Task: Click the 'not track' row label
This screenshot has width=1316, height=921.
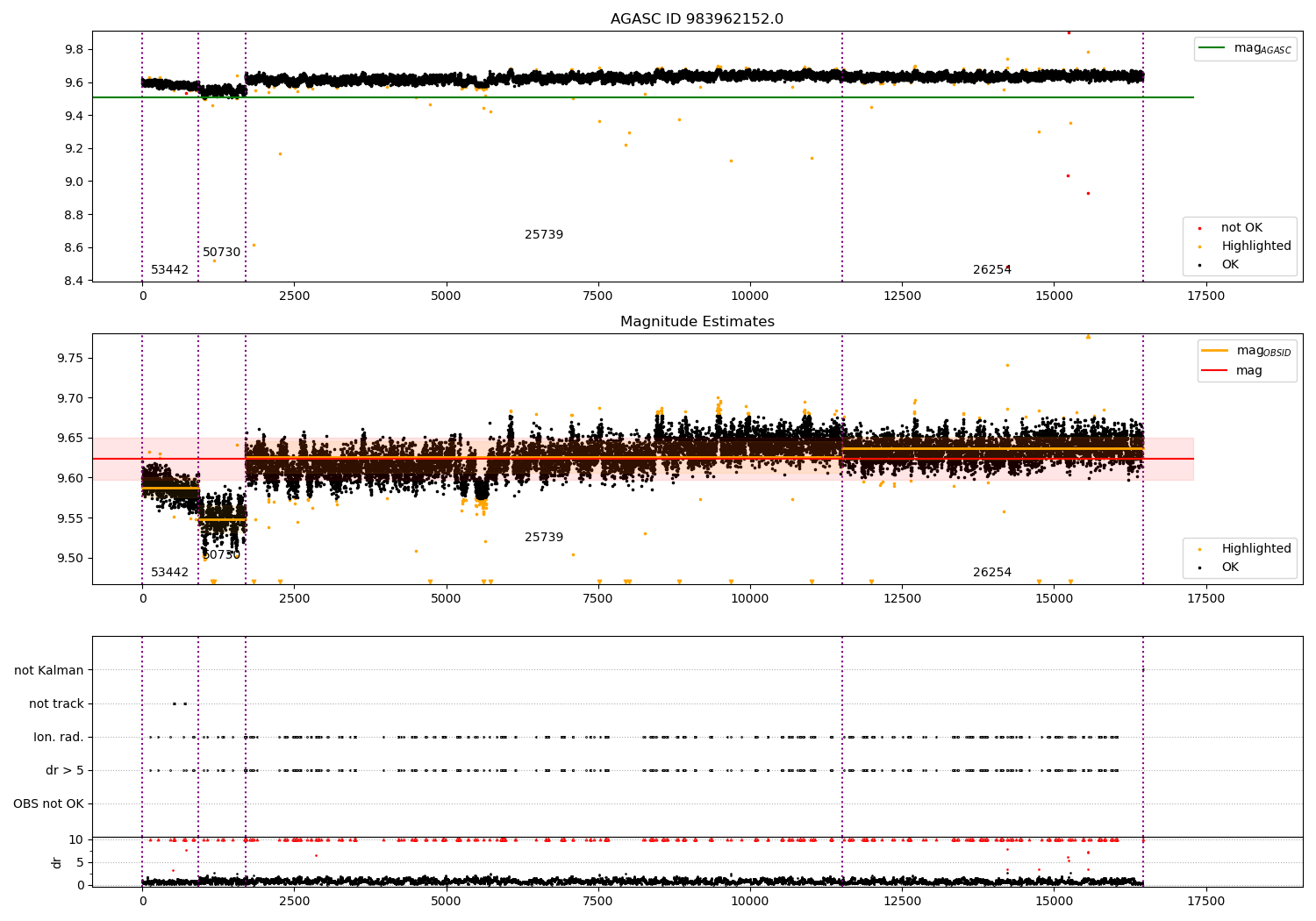Action: tap(56, 703)
